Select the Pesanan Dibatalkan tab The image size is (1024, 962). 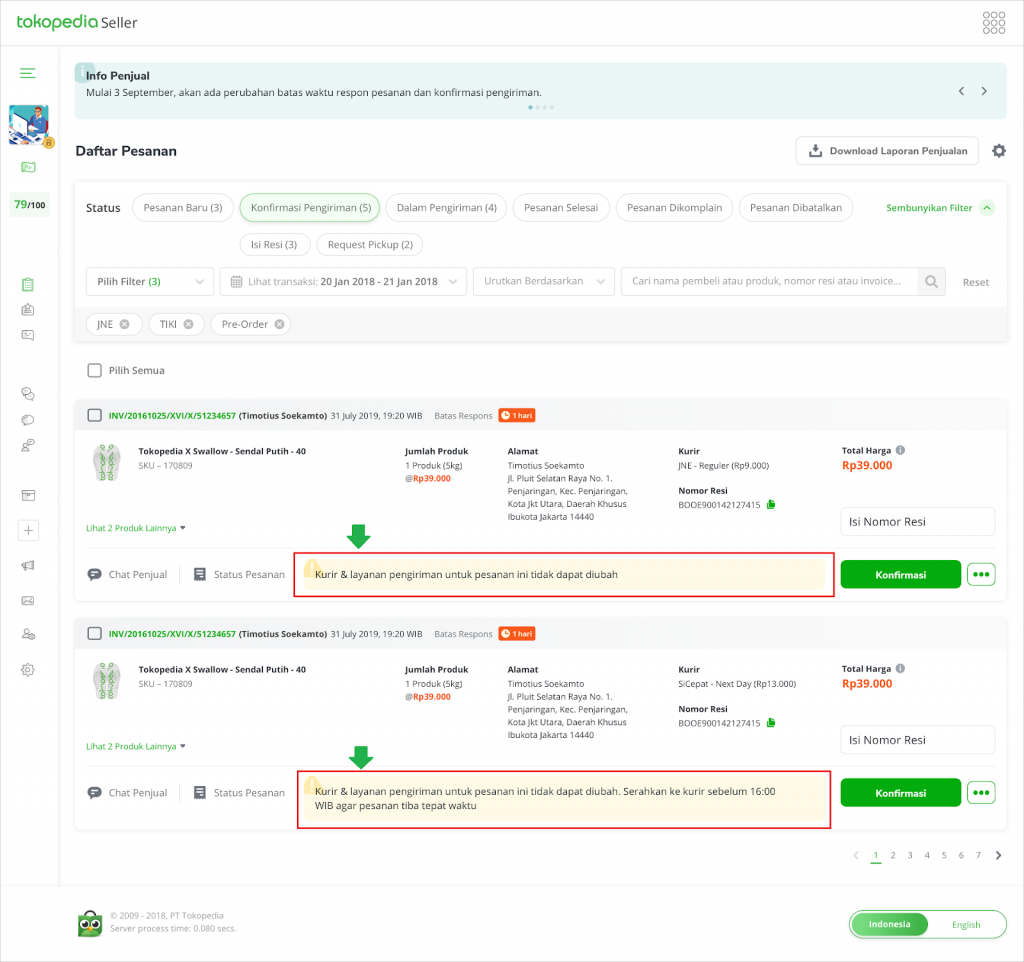tap(795, 208)
